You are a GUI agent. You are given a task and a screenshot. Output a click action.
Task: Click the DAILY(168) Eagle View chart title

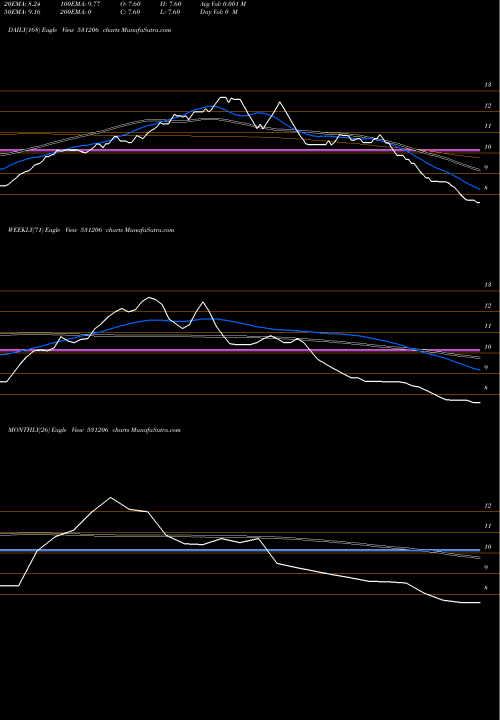click(x=90, y=30)
